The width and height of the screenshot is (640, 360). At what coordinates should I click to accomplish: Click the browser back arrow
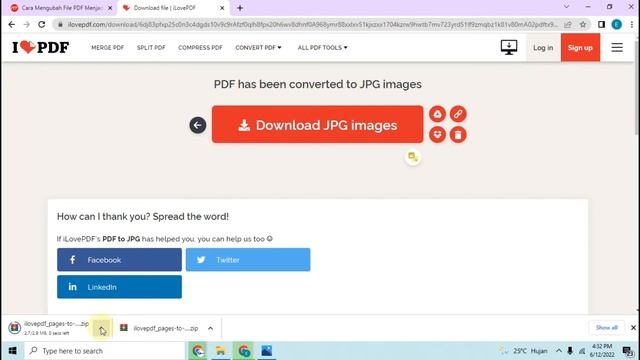tap(11, 24)
